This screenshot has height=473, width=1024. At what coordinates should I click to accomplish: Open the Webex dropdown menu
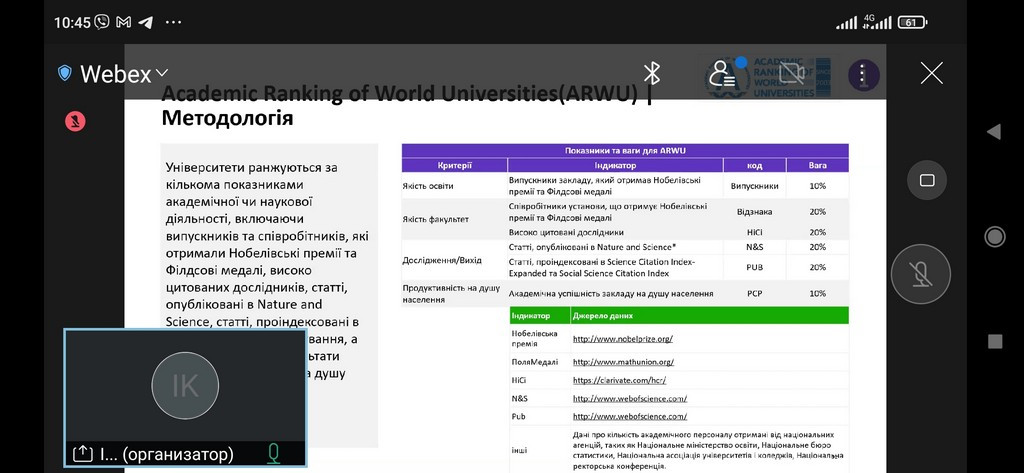[123, 73]
